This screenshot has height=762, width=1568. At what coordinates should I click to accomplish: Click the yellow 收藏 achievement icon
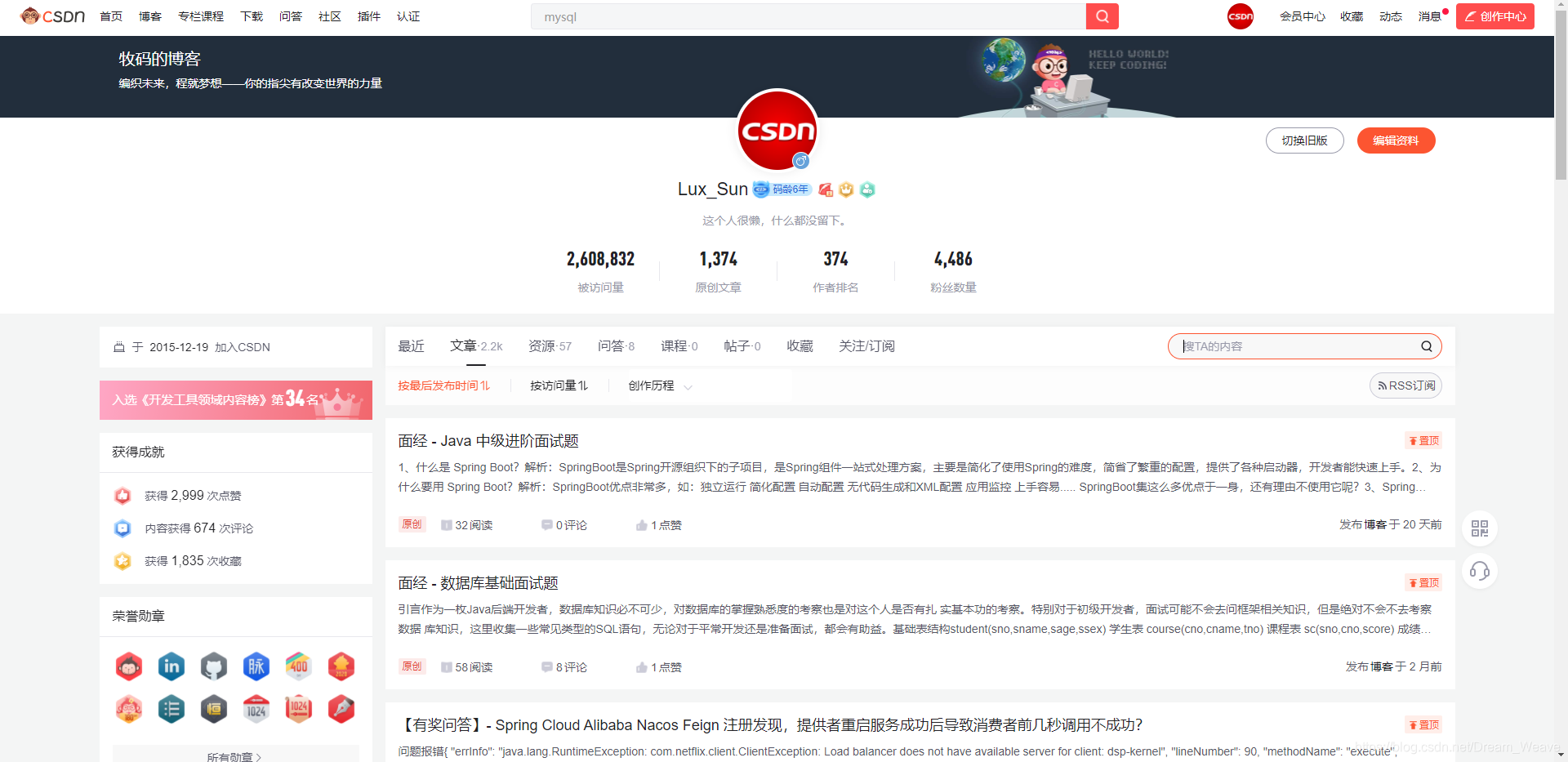tap(122, 561)
